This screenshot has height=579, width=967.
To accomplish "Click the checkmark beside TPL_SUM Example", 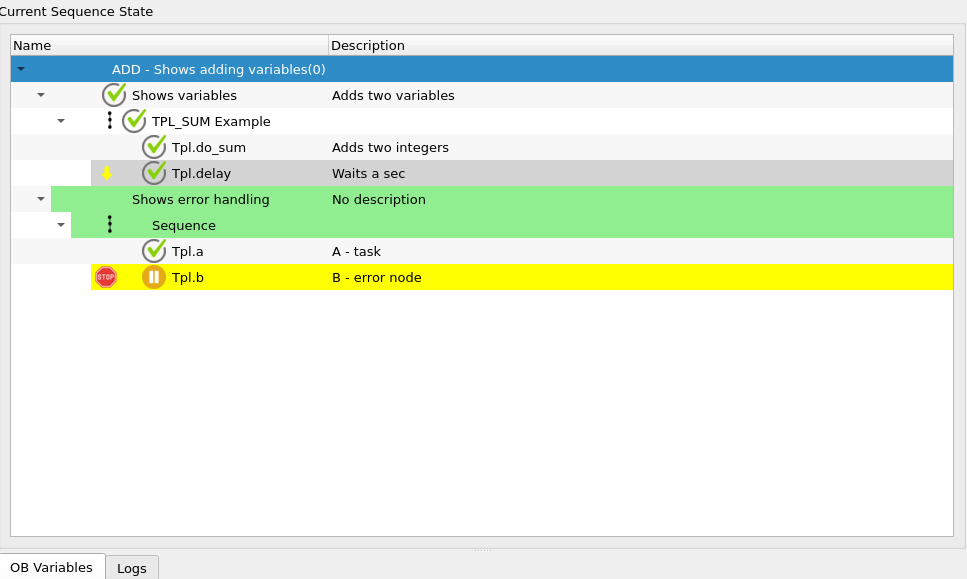I will click(x=134, y=121).
